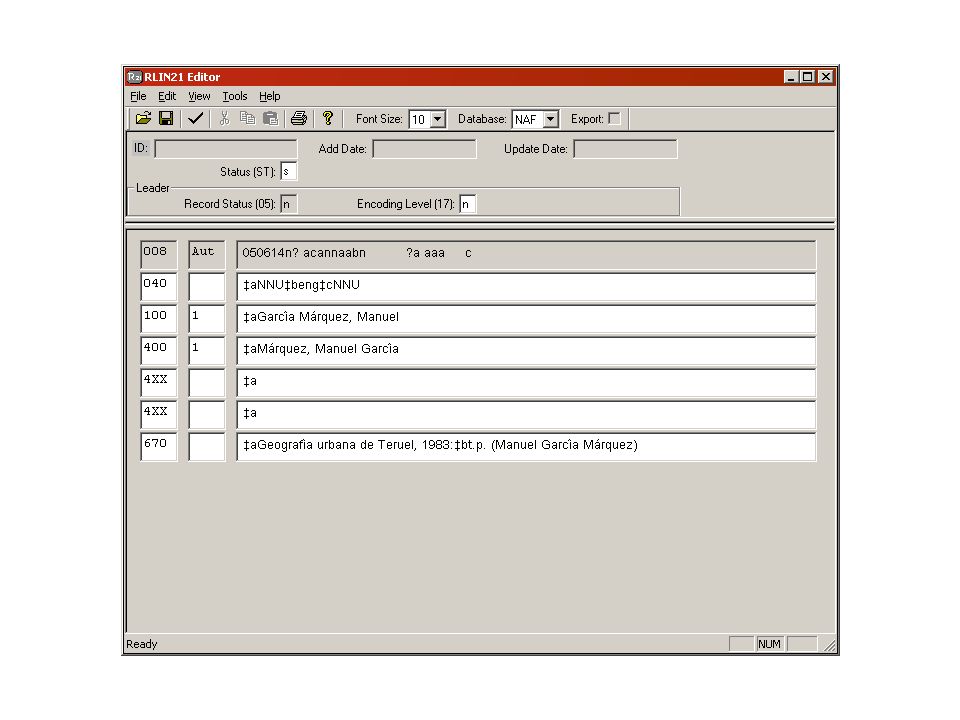The image size is (960, 720).
Task: Open the Edit menu
Action: (x=167, y=96)
